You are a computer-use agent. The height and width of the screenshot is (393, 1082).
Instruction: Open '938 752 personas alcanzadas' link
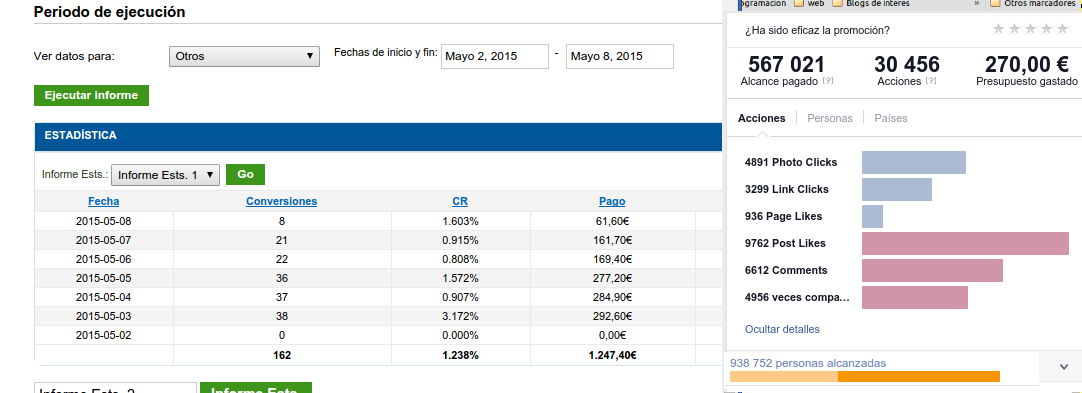(x=807, y=363)
